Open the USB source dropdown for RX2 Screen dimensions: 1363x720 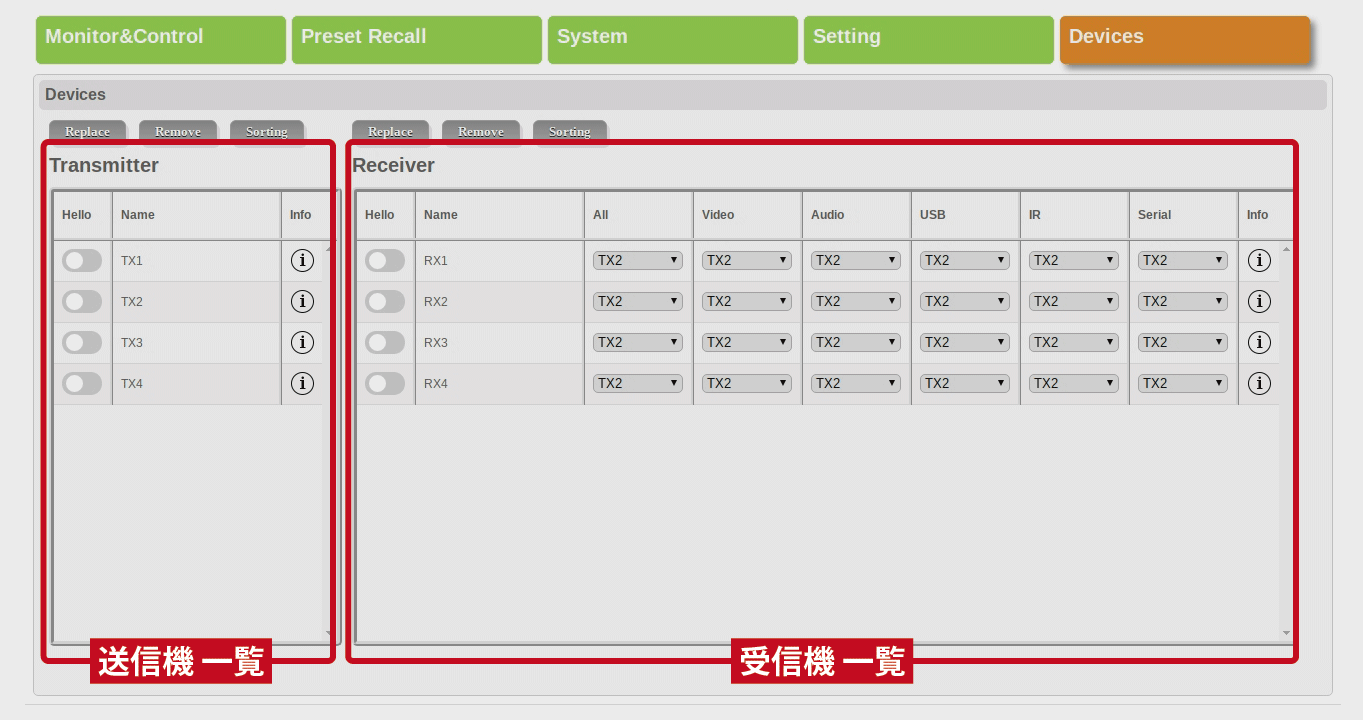[965, 301]
